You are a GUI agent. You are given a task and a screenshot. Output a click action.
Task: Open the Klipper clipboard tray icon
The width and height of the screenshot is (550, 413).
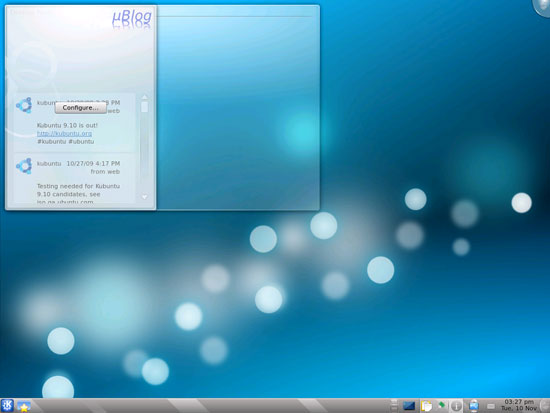pyautogui.click(x=426, y=406)
